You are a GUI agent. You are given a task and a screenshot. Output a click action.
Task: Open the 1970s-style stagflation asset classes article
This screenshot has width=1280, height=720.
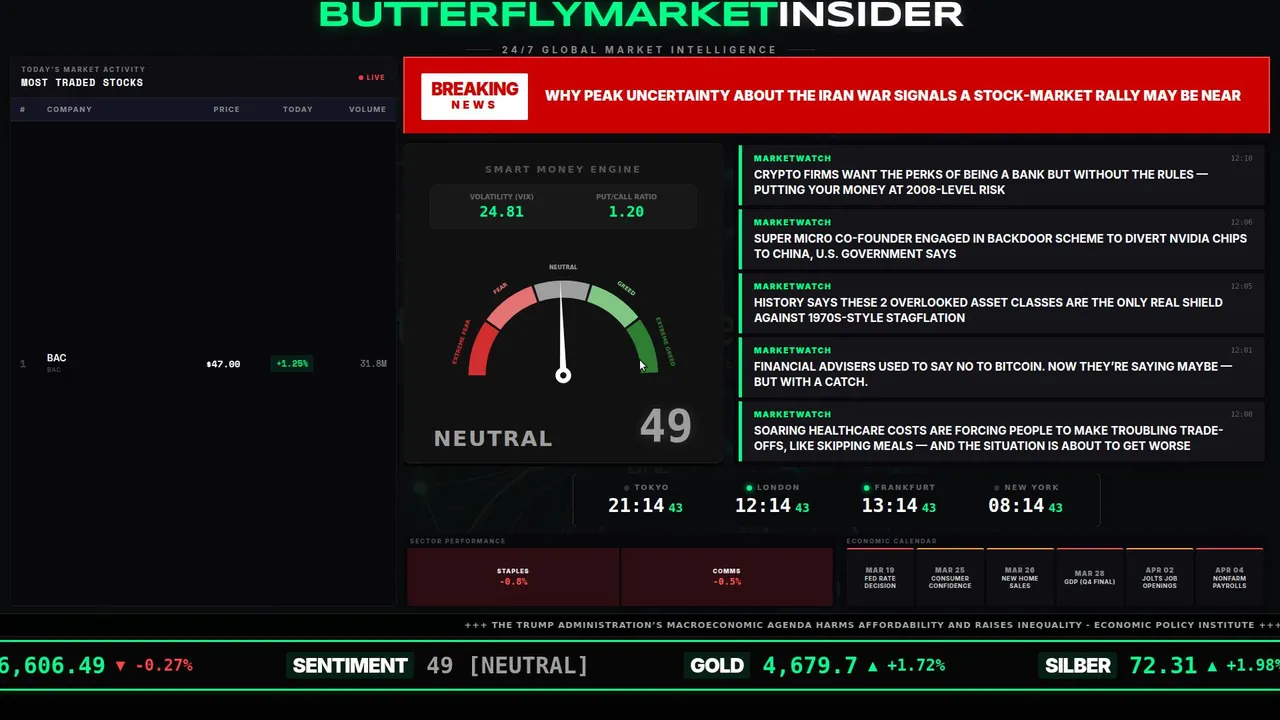[x=1002, y=303]
